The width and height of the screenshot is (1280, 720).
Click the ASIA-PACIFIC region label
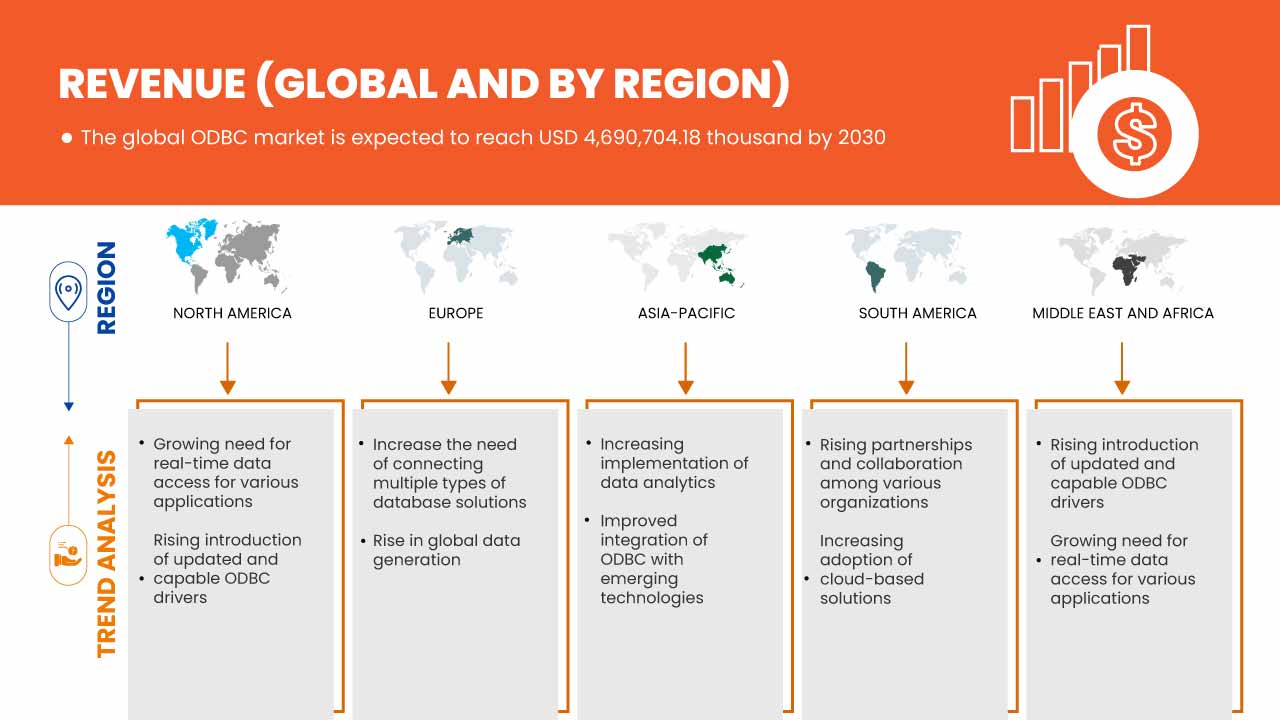point(686,313)
